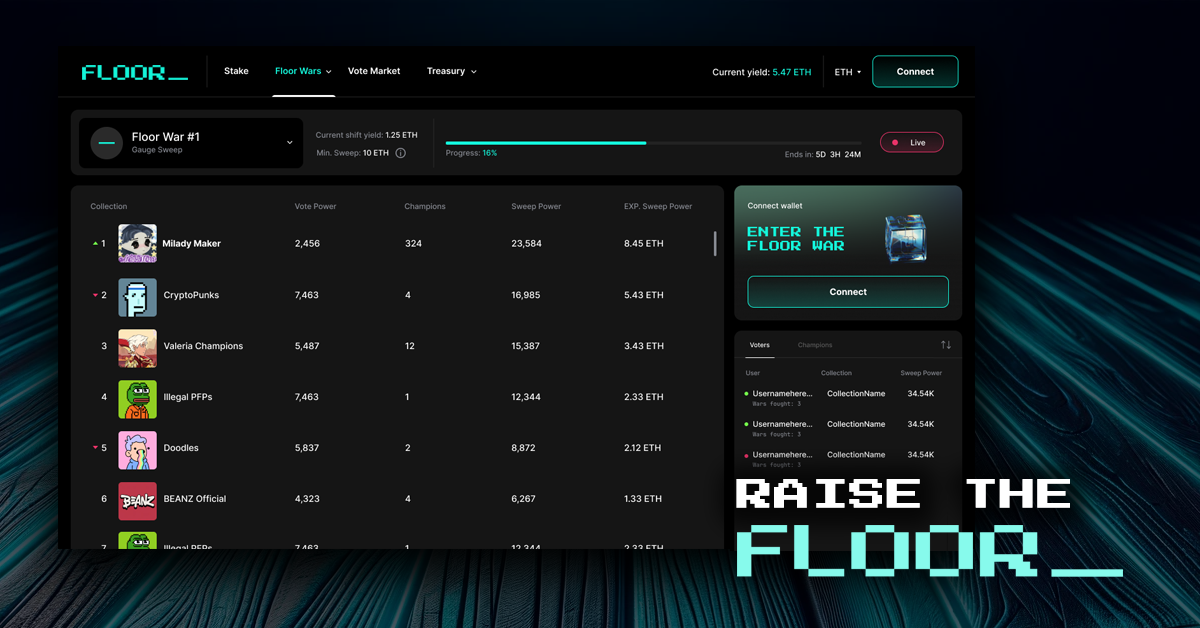Click the red status dot in voters list
Image resolution: width=1200 pixels, height=628 pixels.
pos(747,455)
